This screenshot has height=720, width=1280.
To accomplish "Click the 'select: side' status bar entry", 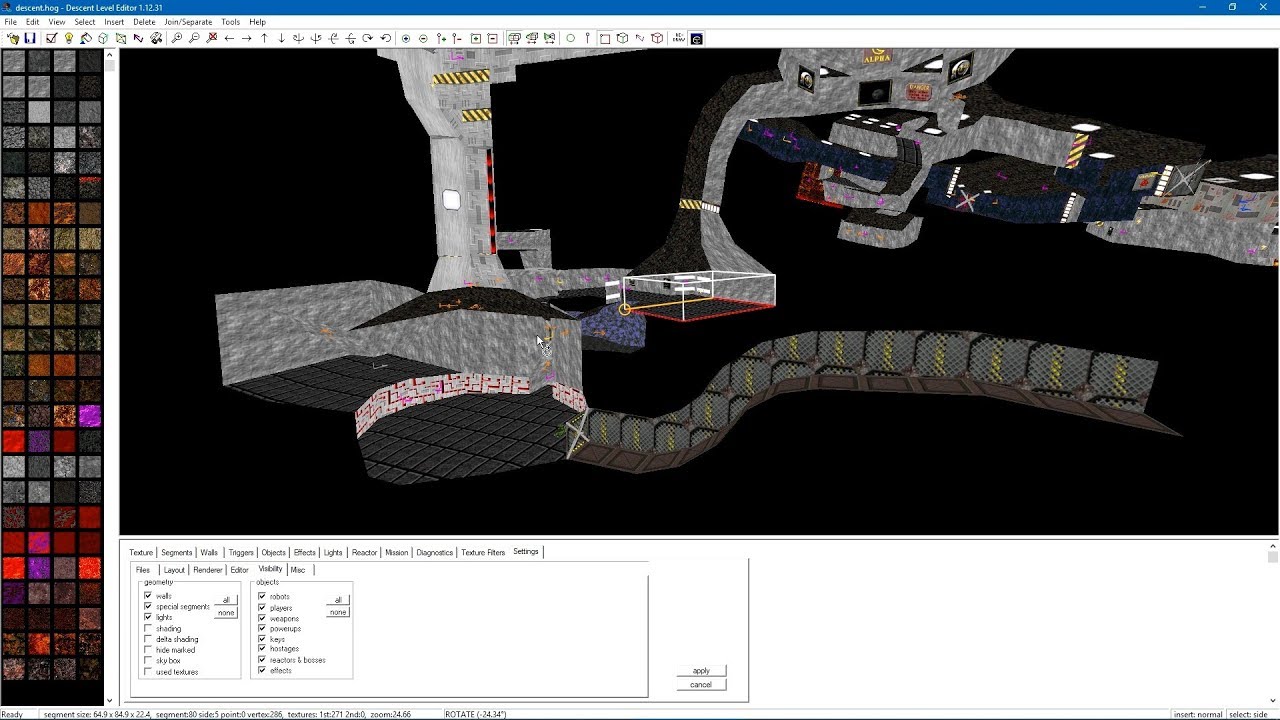I will (1249, 714).
